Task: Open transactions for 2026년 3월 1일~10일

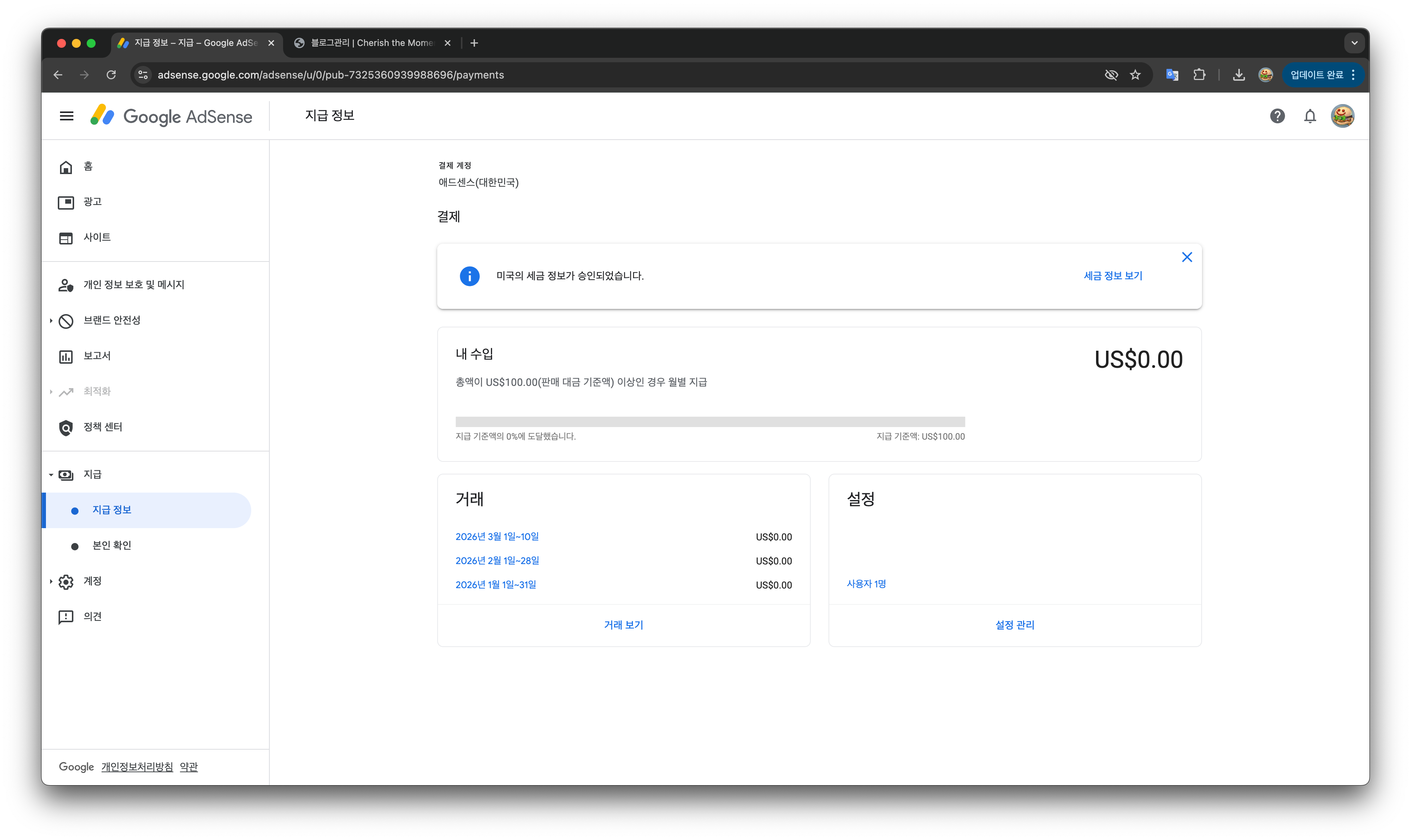Action: [x=497, y=537]
